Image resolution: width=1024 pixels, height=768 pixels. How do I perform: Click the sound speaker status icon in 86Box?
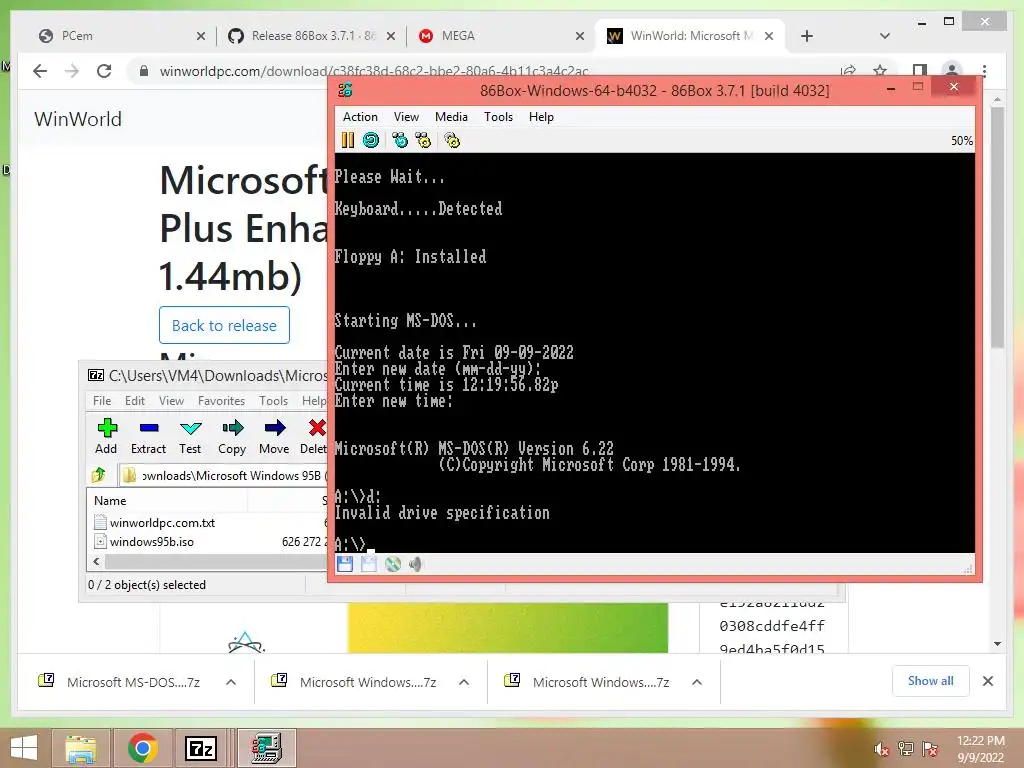pos(415,564)
